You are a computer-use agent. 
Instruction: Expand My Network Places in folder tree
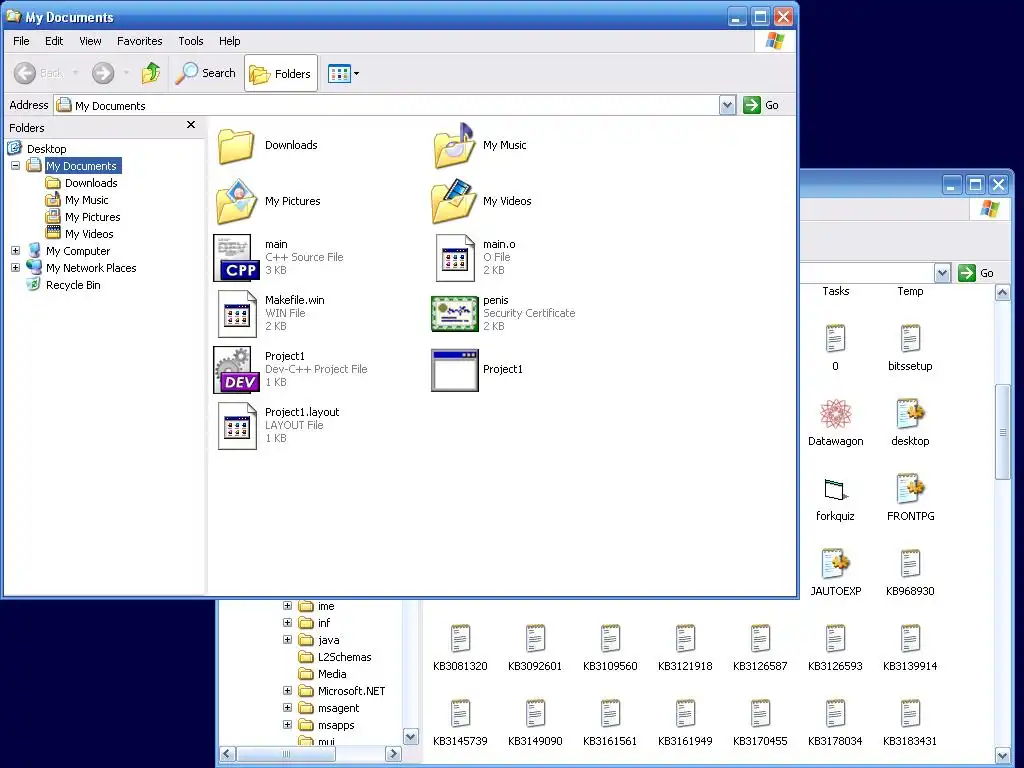[x=16, y=268]
